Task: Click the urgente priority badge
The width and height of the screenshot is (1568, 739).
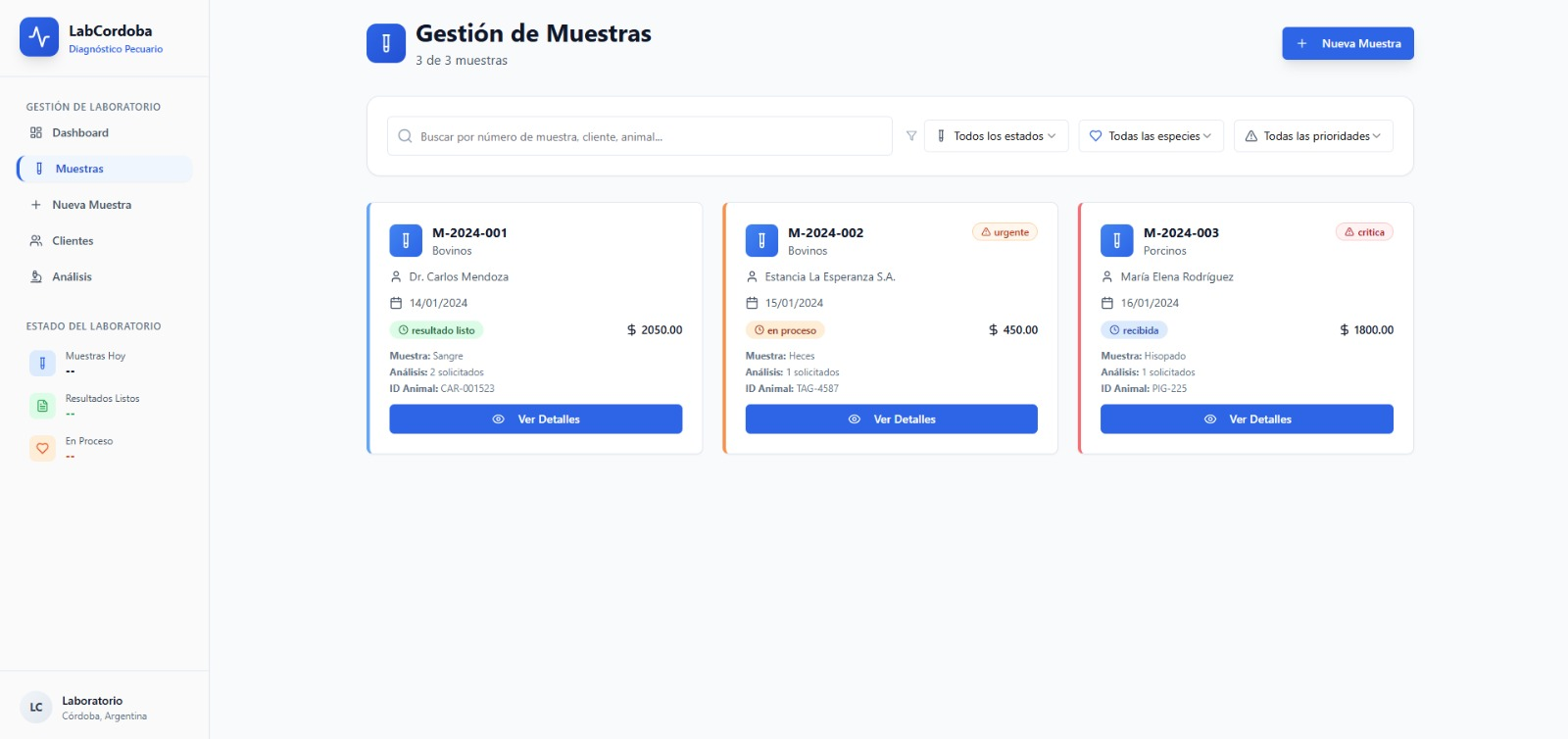Action: (x=1004, y=232)
